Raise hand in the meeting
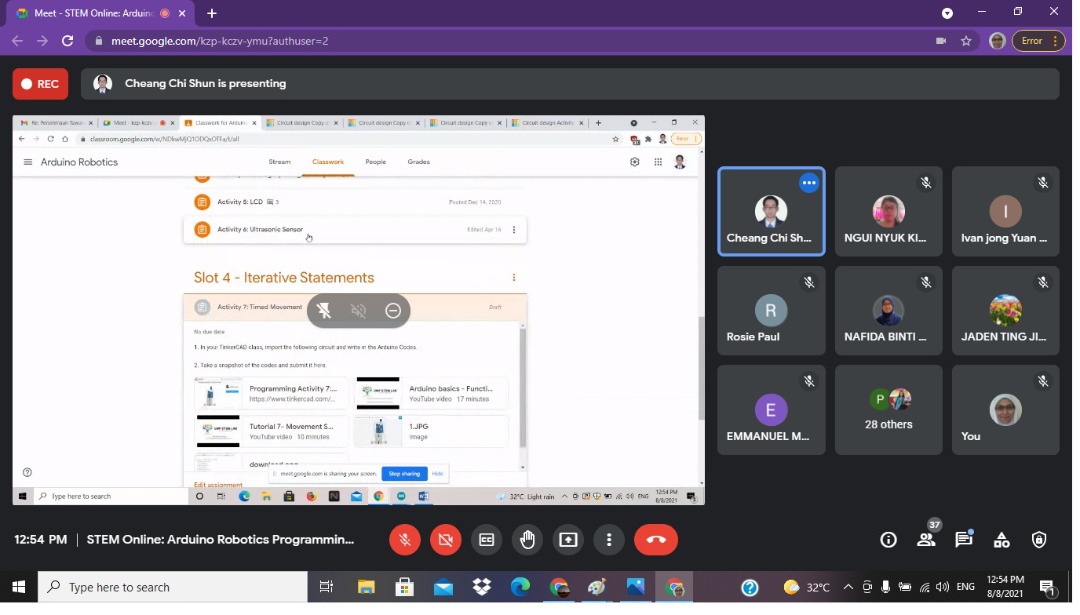The image size is (1080, 615). (x=527, y=540)
